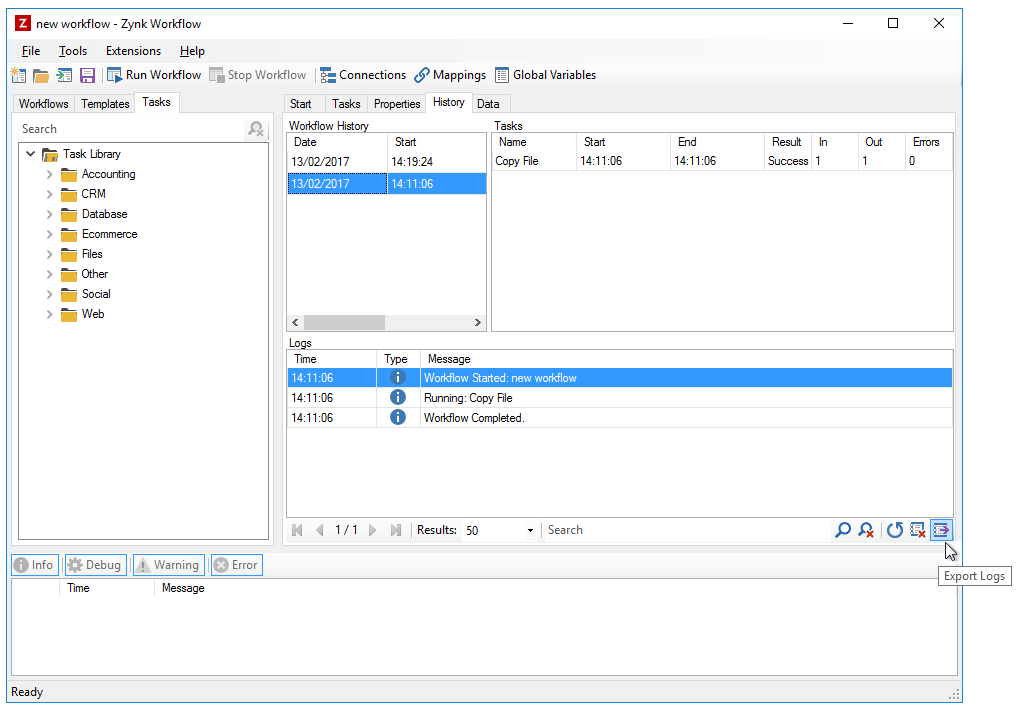The height and width of the screenshot is (705, 1019).
Task: Expand the Accounting folder
Action: click(49, 175)
